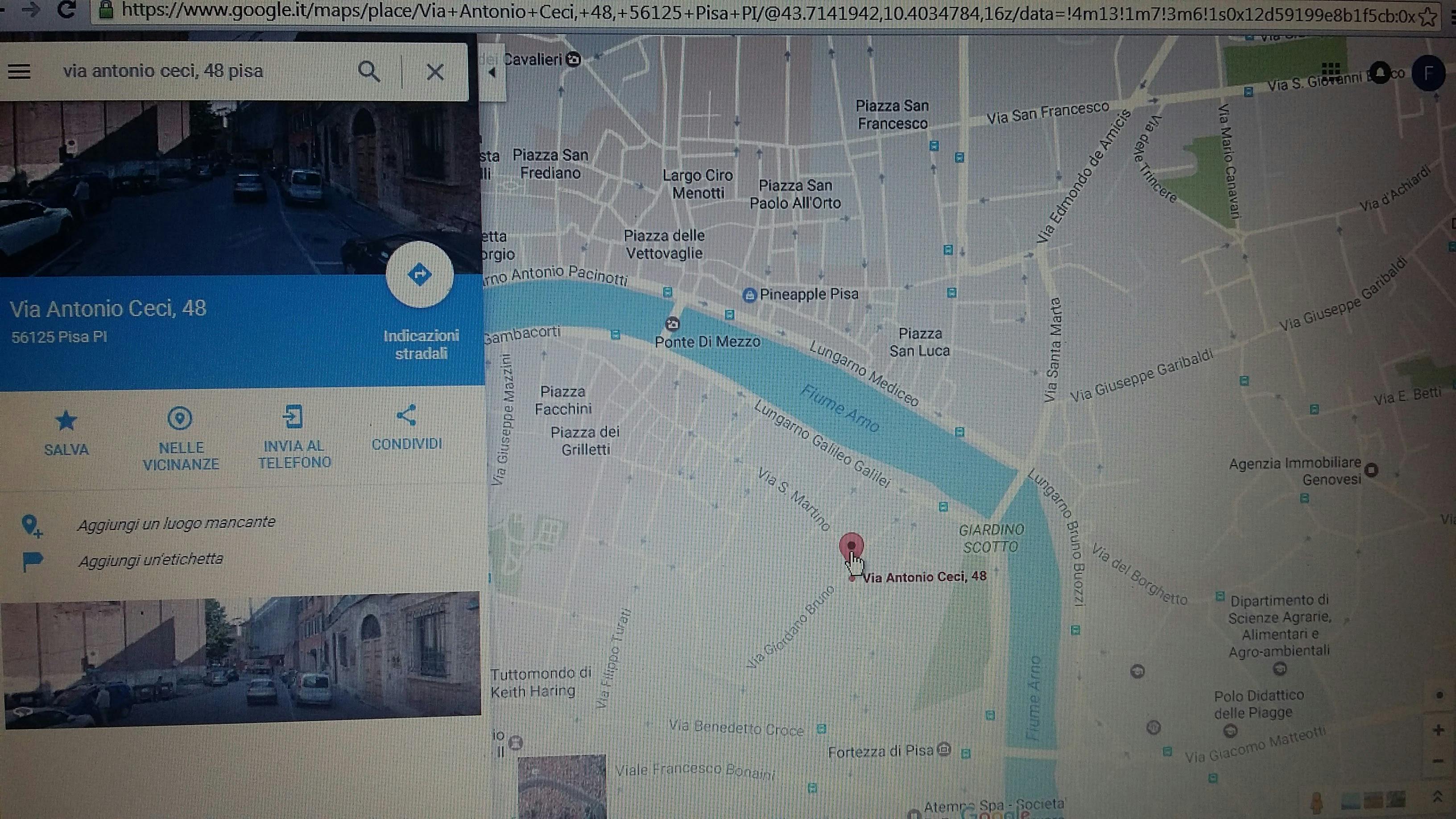This screenshot has height=819, width=1456.
Task: Zoom out map with minus button
Action: click(1439, 761)
